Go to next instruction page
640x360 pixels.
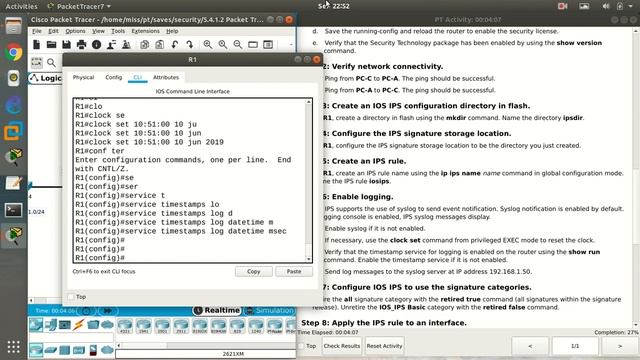tap(620, 346)
